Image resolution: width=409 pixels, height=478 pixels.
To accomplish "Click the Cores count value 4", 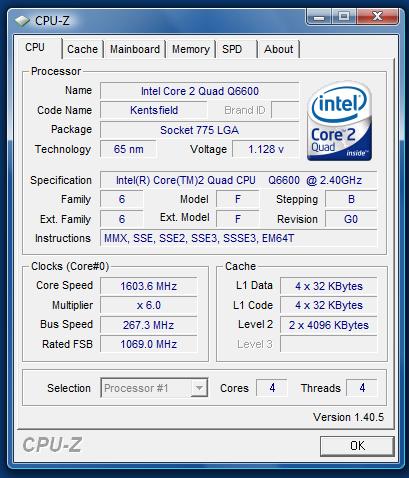I will coord(272,388).
